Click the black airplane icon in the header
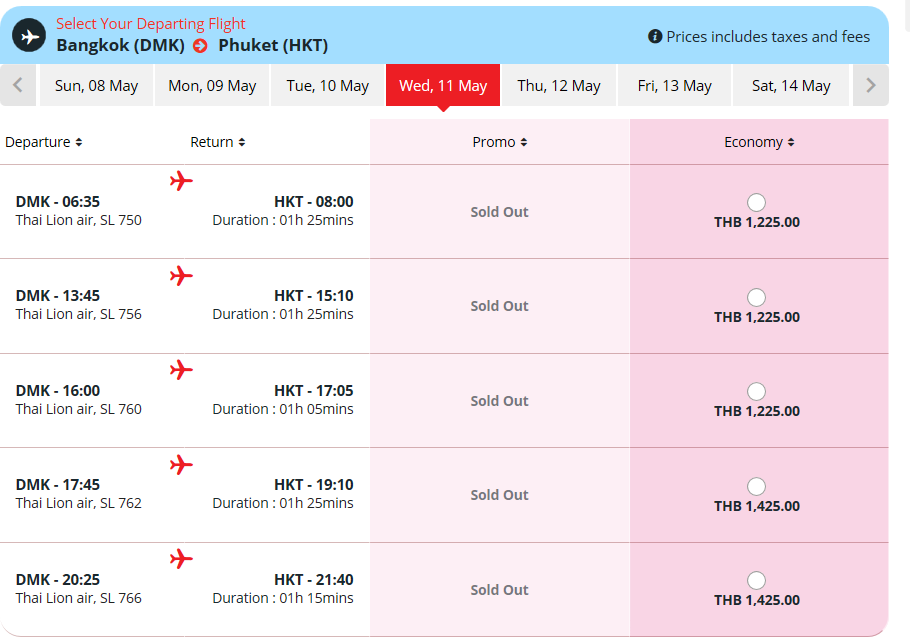910x640 pixels. click(29, 35)
